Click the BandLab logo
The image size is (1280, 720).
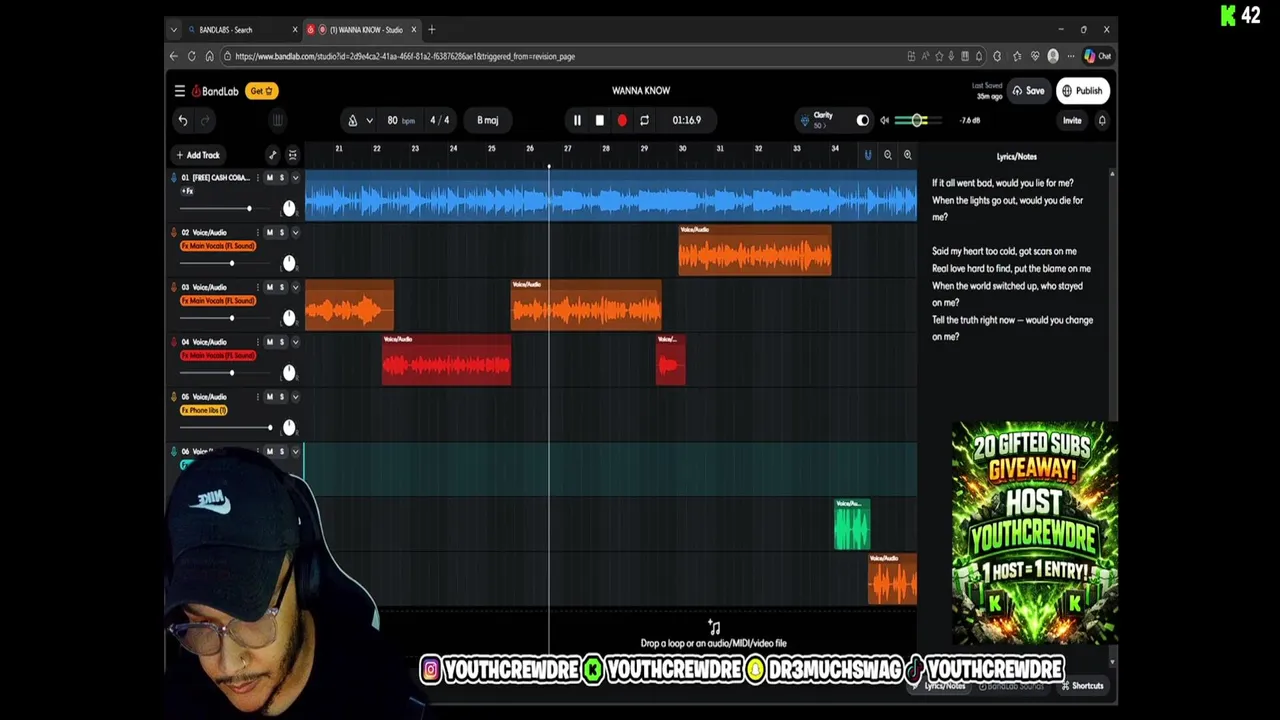[x=215, y=91]
